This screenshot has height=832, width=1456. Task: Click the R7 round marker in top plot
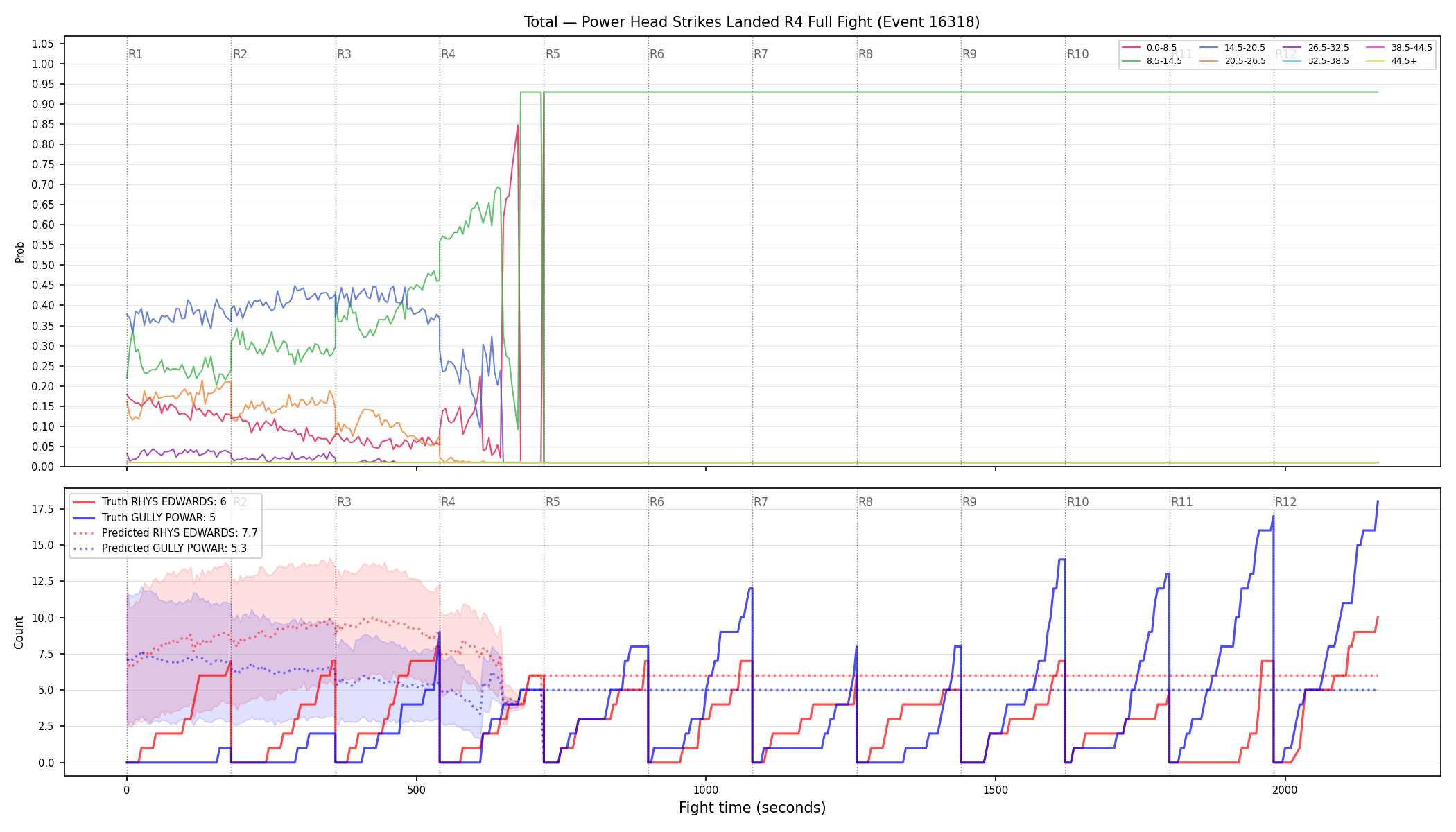tap(761, 54)
